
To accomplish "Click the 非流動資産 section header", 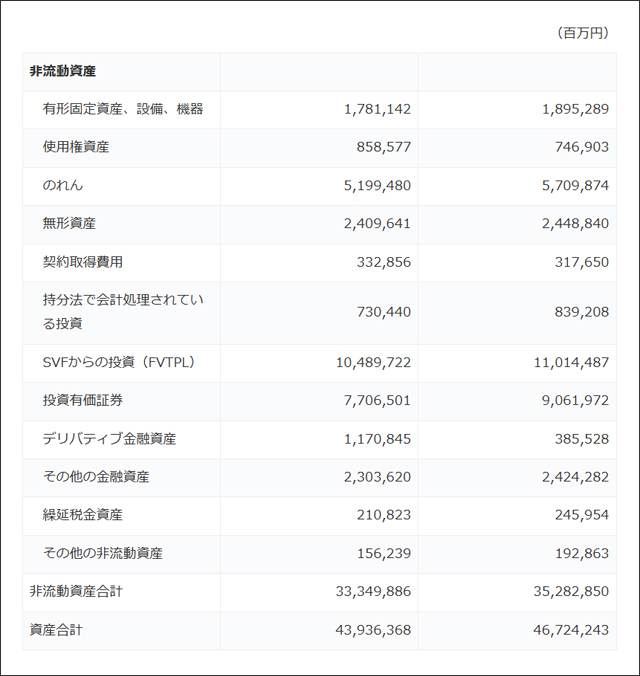I will point(63,72).
